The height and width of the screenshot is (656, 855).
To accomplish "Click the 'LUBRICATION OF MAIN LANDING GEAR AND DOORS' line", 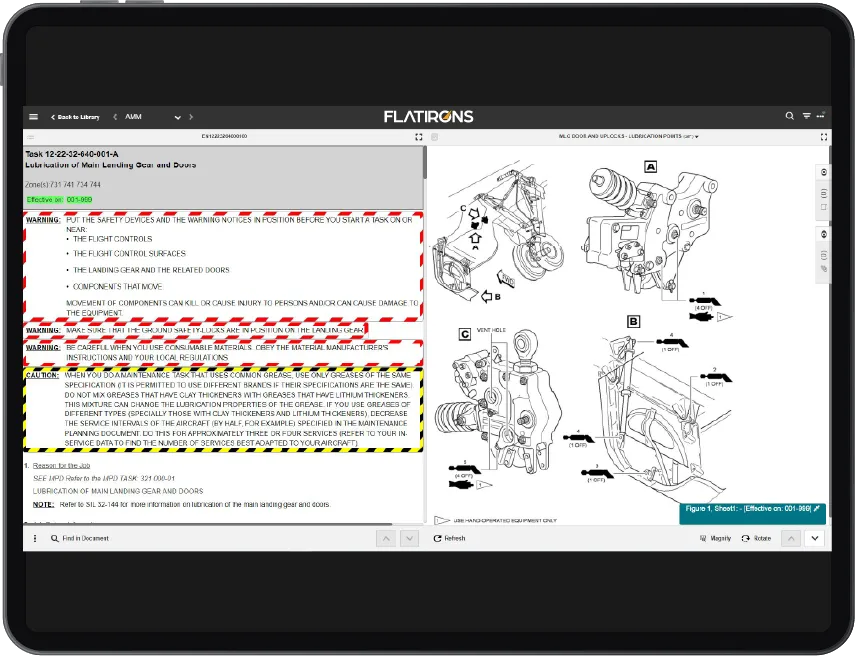I will 118,491.
